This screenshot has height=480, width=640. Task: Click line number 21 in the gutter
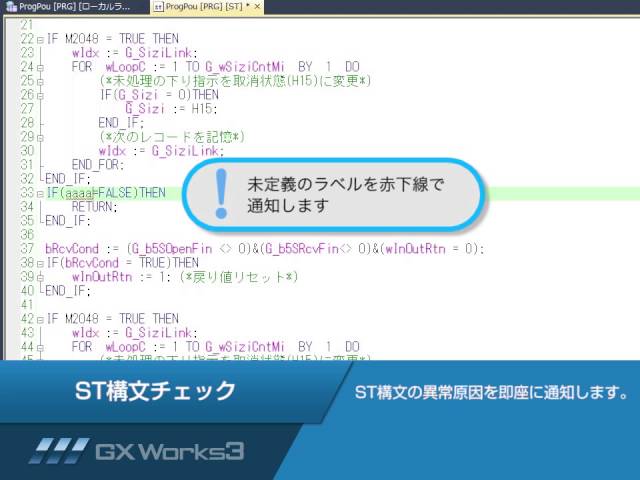(27, 25)
